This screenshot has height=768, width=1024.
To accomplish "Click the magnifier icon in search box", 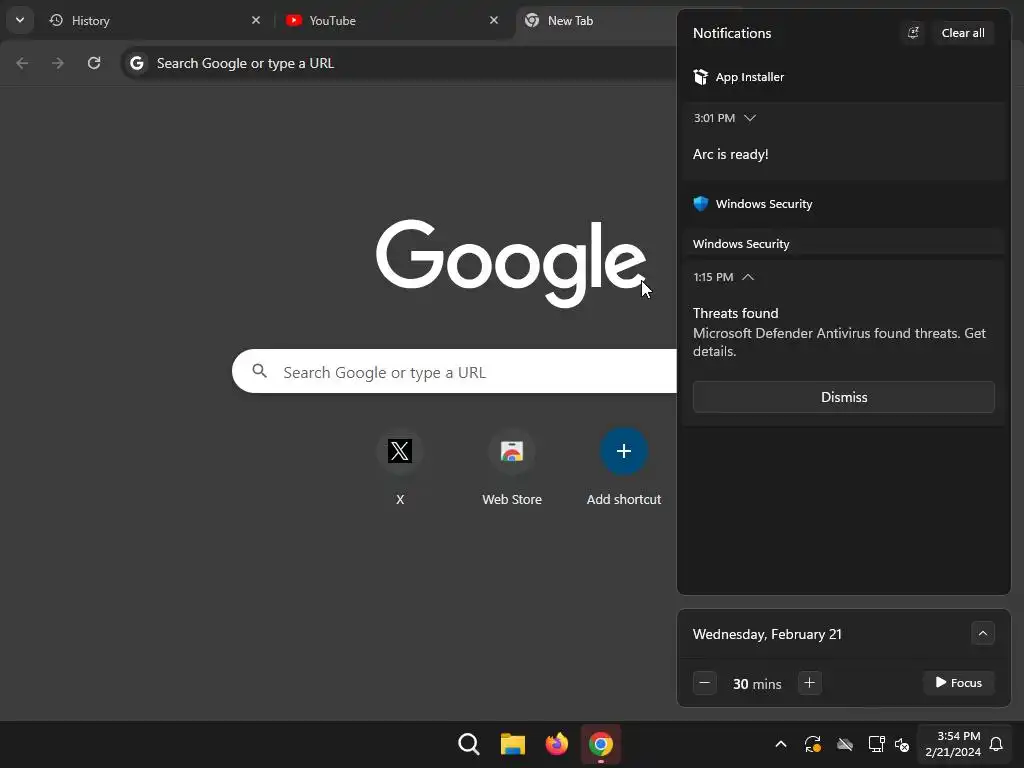I will coord(259,371).
